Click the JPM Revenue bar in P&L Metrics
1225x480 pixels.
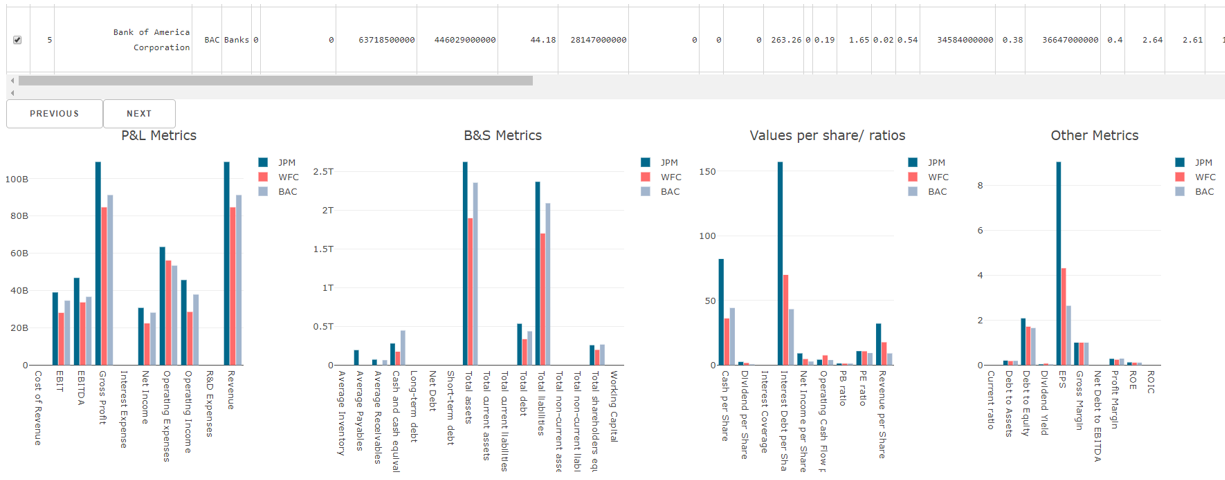tap(226, 263)
